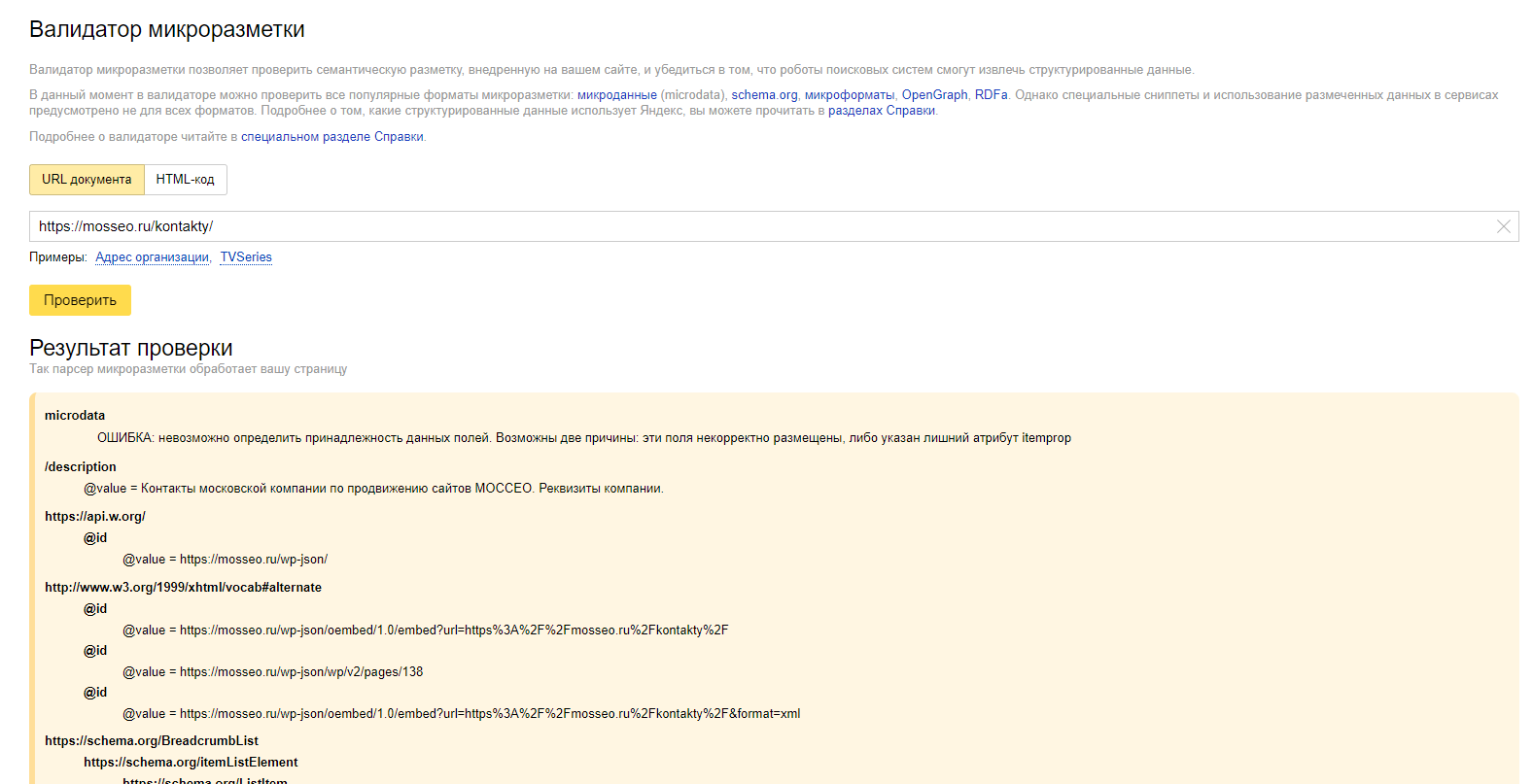Select the Примеры label

click(x=58, y=257)
